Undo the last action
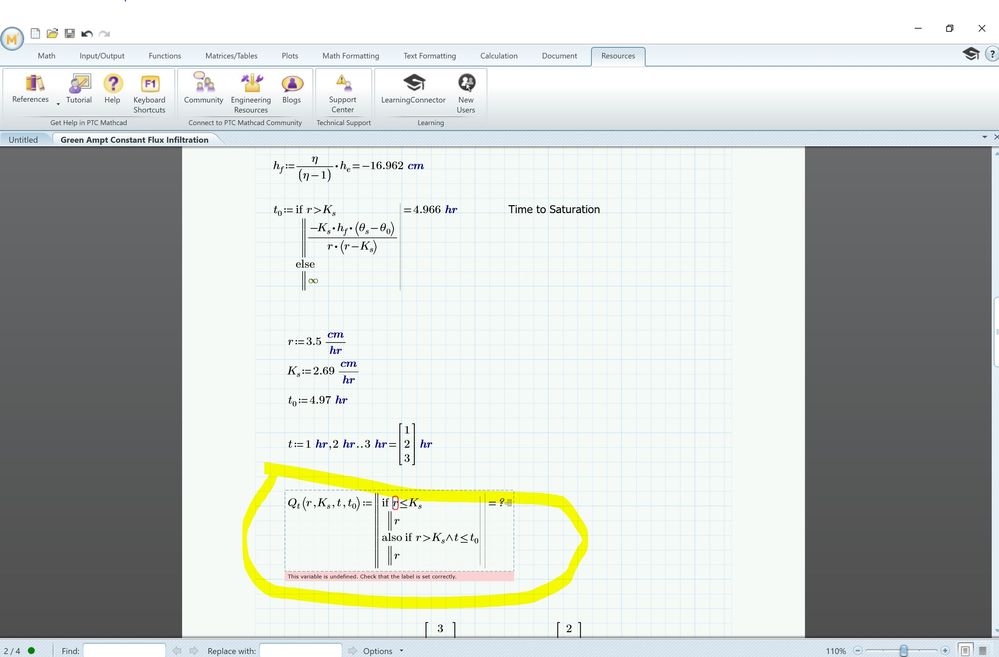Image resolution: width=999 pixels, height=657 pixels. coord(87,33)
